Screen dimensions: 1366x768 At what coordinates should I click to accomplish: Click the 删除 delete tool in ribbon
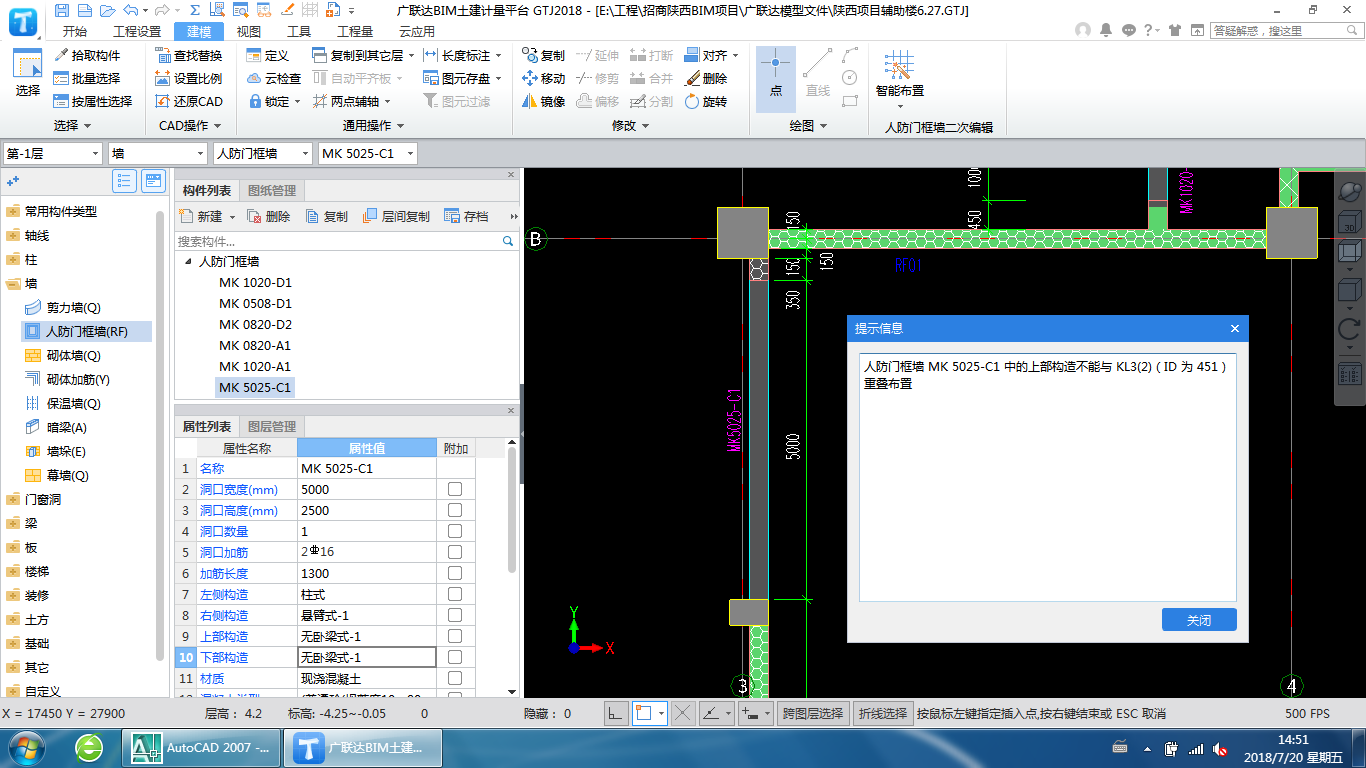pos(706,78)
